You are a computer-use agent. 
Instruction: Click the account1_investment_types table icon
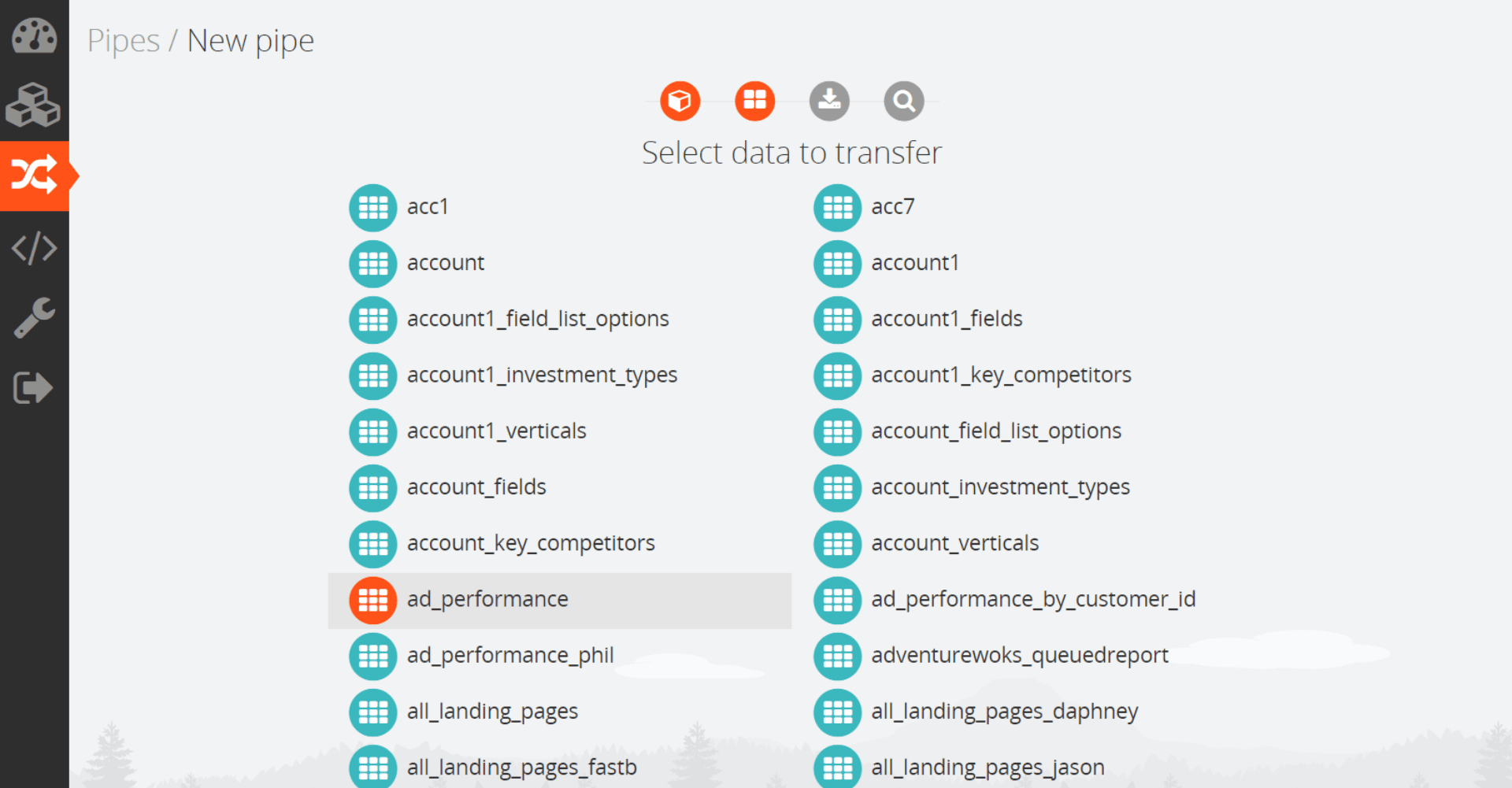tap(373, 376)
